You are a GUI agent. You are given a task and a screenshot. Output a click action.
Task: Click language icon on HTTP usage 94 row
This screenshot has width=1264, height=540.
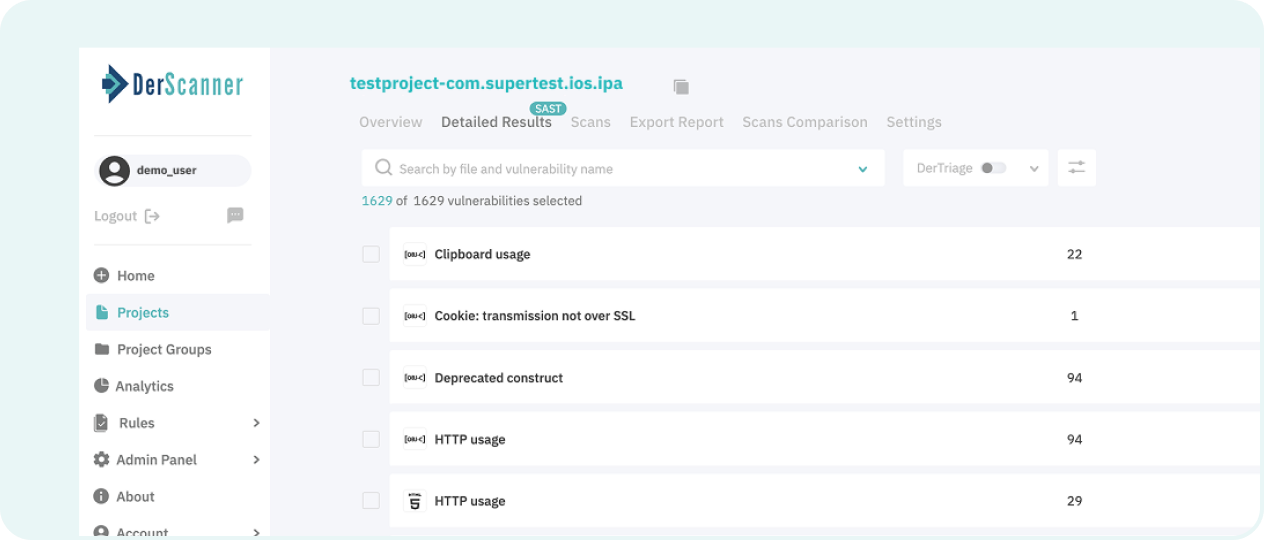pyautogui.click(x=415, y=440)
